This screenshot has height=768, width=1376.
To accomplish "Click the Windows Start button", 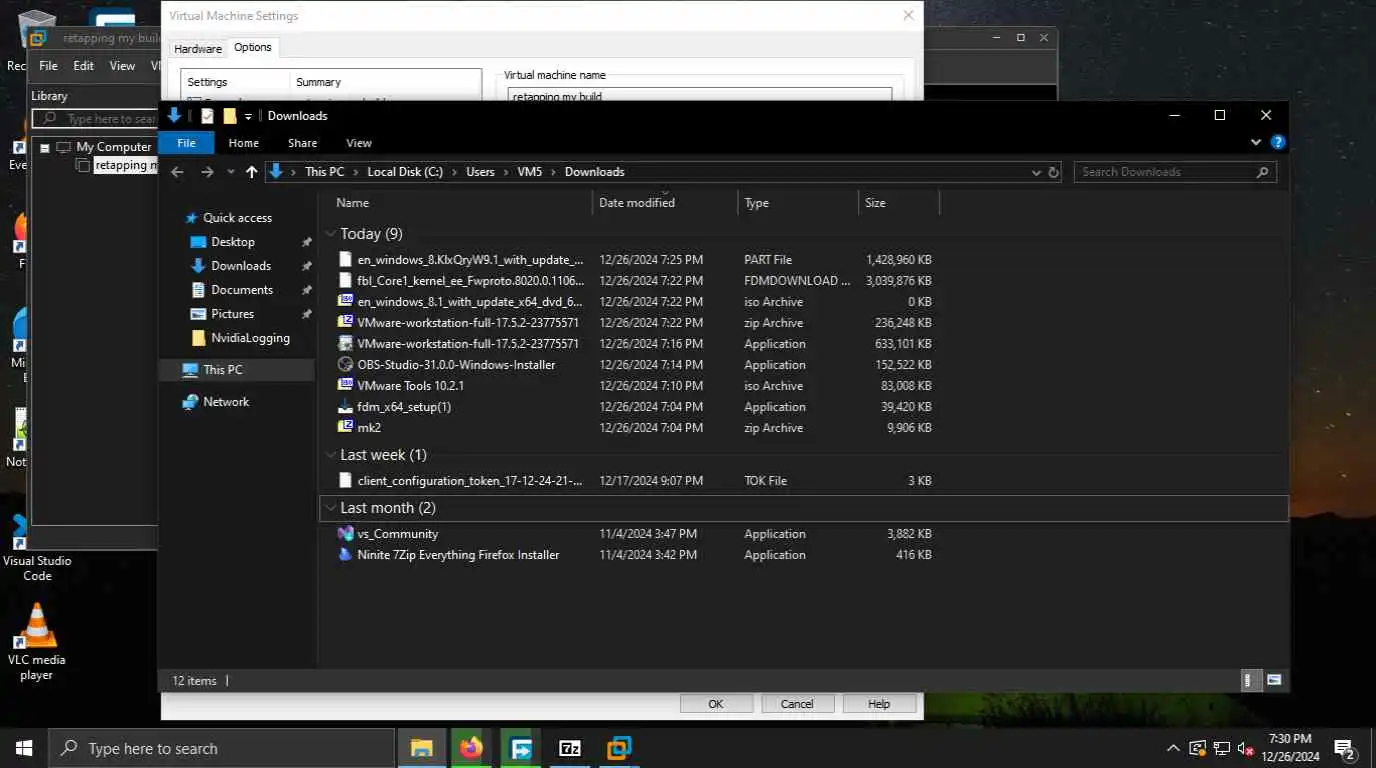I will (x=24, y=748).
